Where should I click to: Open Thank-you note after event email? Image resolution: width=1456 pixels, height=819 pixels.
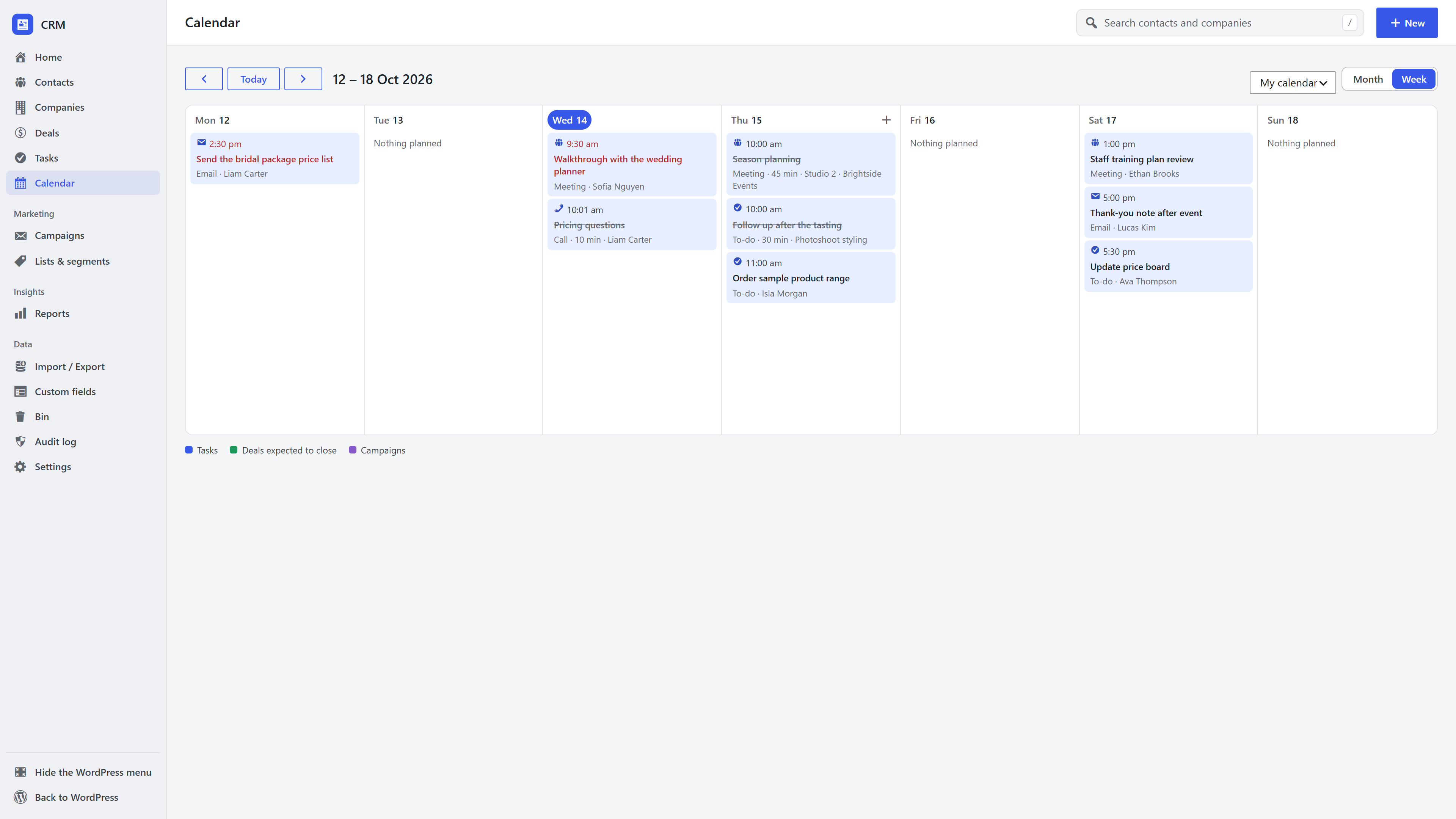point(1168,212)
